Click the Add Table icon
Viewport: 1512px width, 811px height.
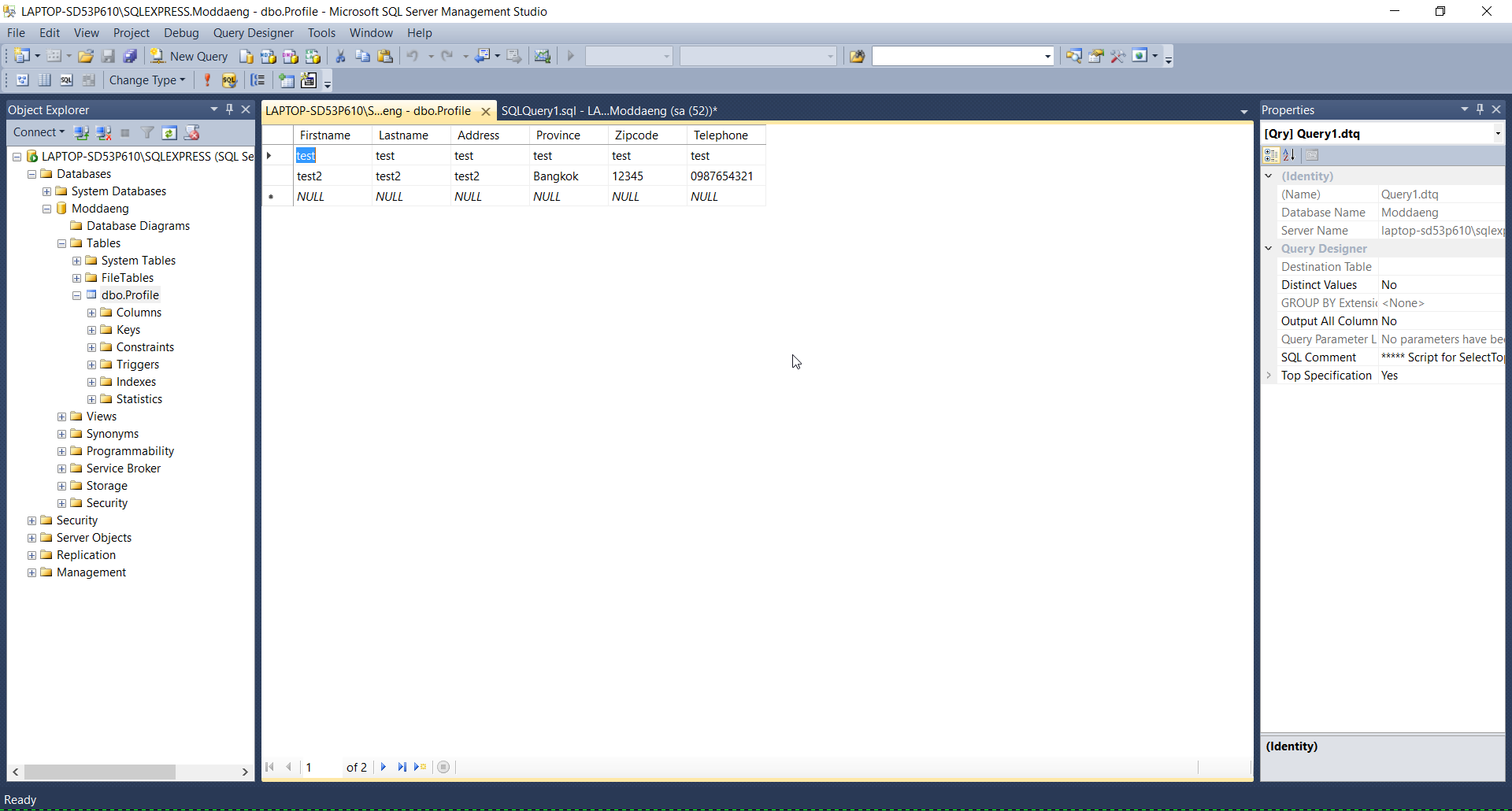pos(287,80)
